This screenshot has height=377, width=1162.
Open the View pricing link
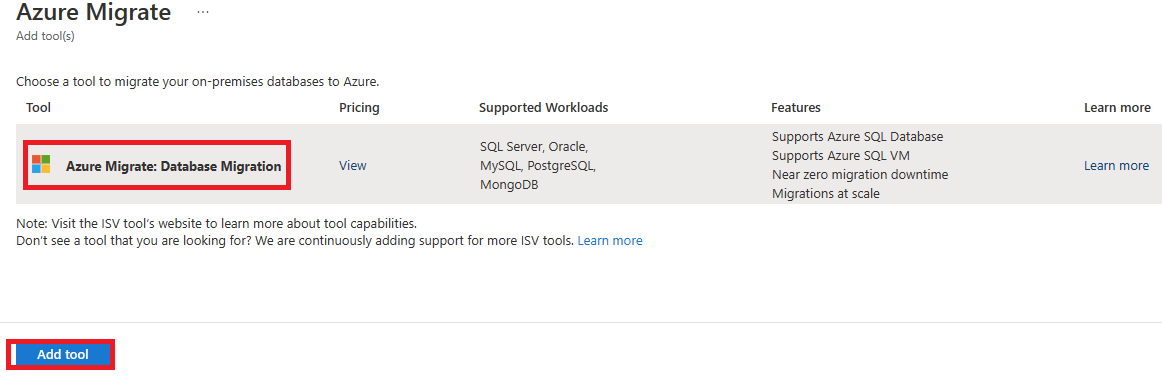pyautogui.click(x=353, y=165)
